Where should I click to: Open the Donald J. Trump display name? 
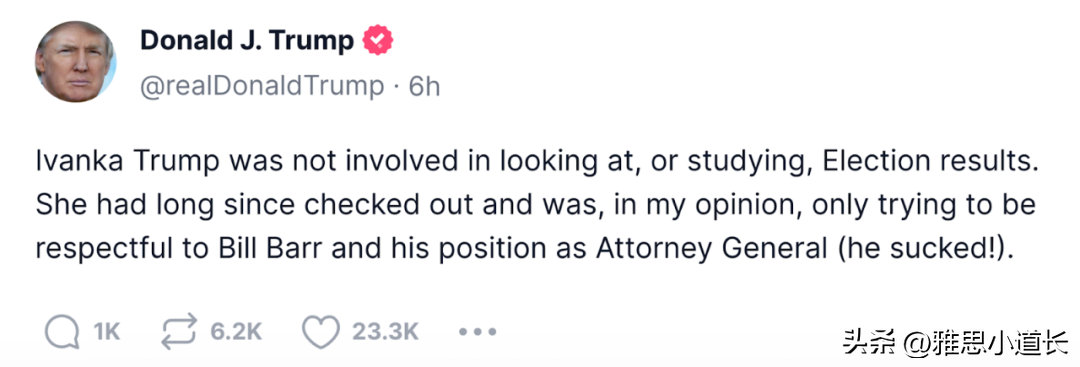click(247, 41)
